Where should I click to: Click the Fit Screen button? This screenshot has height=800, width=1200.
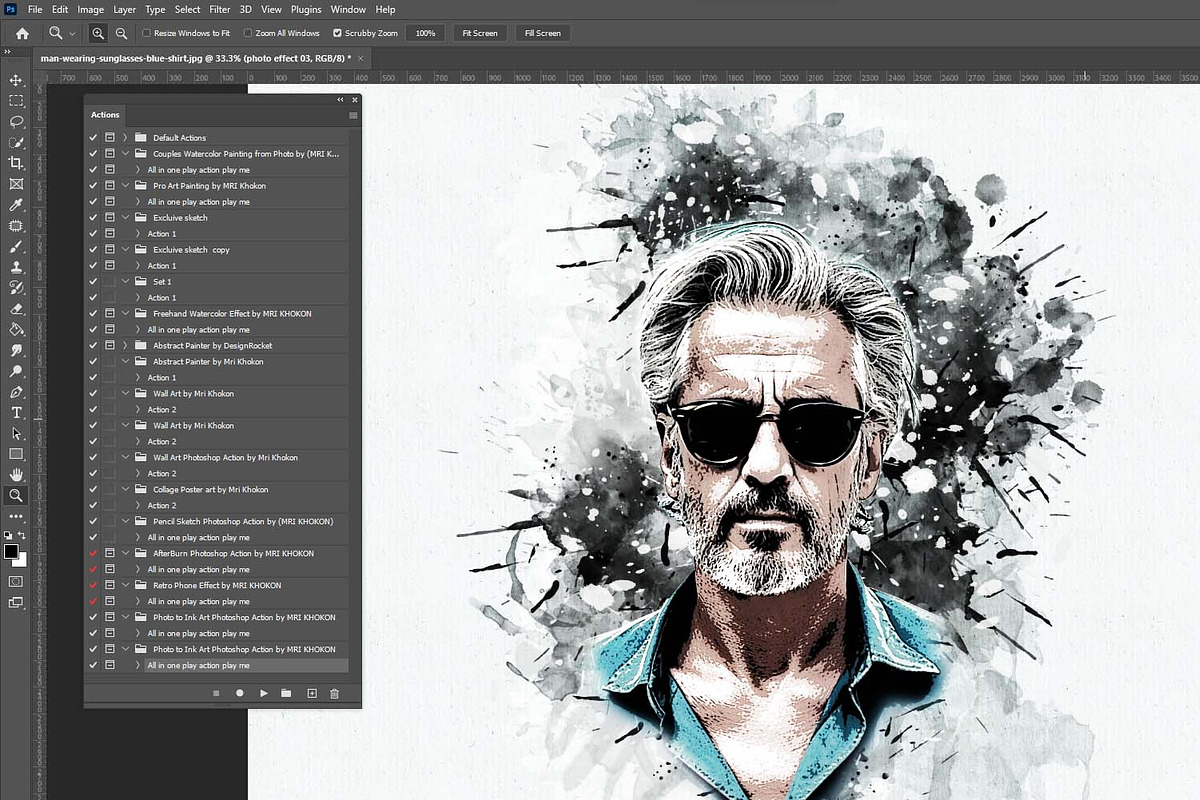point(479,33)
